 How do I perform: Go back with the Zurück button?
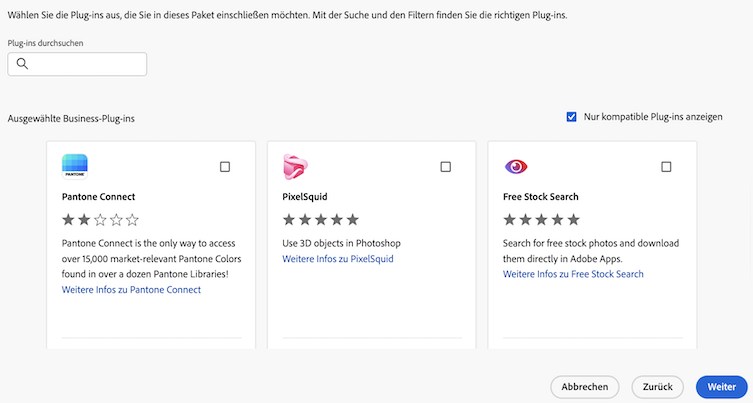point(657,387)
